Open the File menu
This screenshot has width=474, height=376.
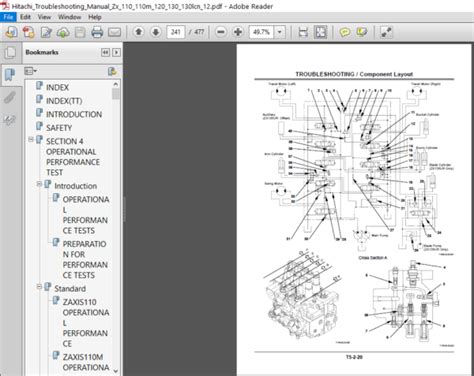(8, 17)
